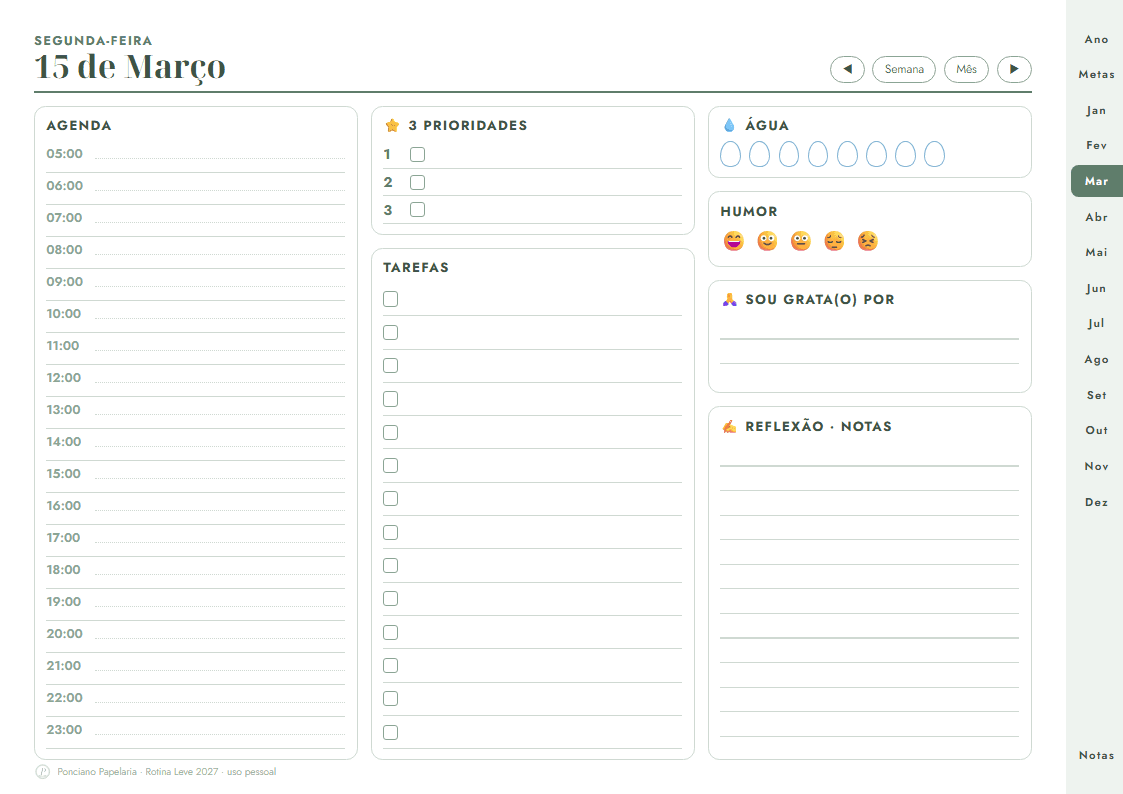
Task: Mark the fourth water drop
Action: pyautogui.click(x=818, y=154)
